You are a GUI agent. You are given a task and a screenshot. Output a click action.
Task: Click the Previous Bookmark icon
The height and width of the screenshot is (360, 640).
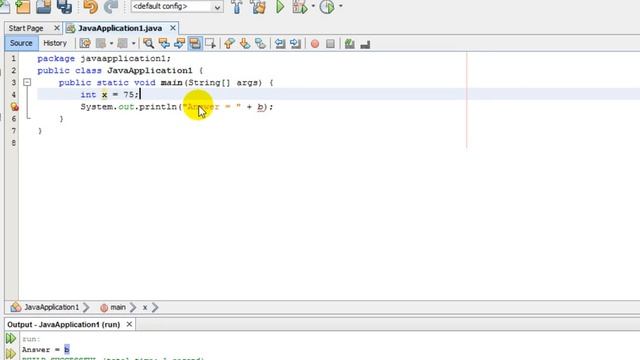229,43
